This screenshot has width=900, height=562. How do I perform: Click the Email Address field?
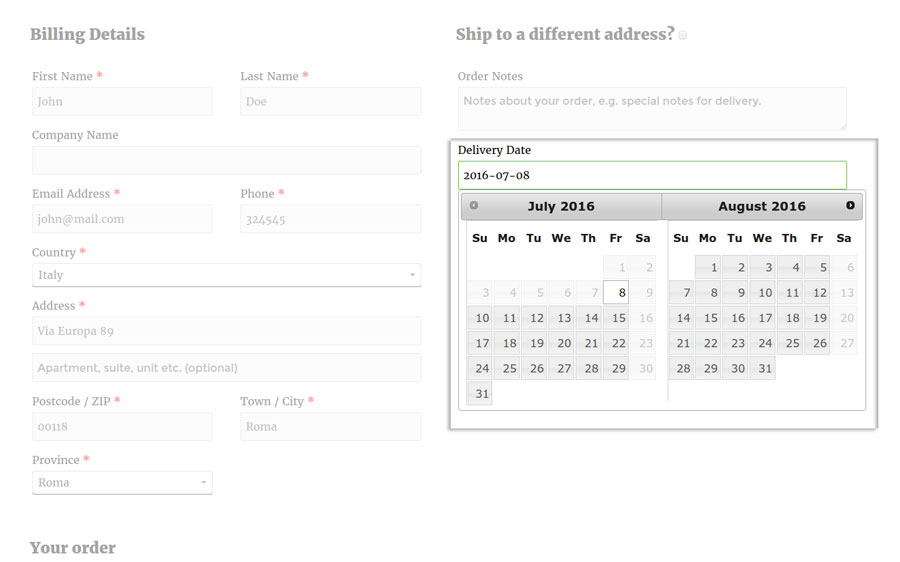[x=122, y=219]
